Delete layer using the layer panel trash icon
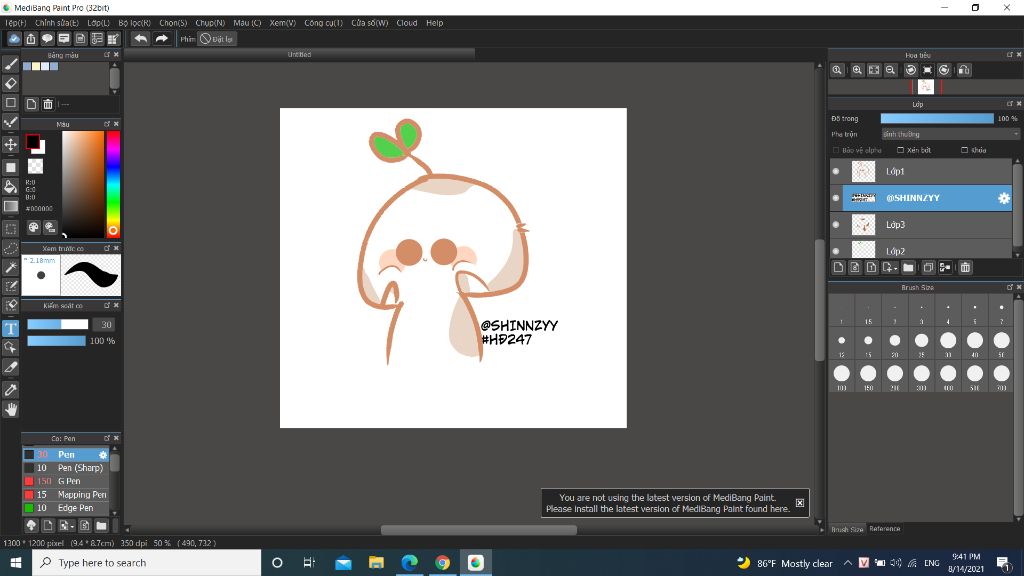The image size is (1024, 576). (x=965, y=268)
